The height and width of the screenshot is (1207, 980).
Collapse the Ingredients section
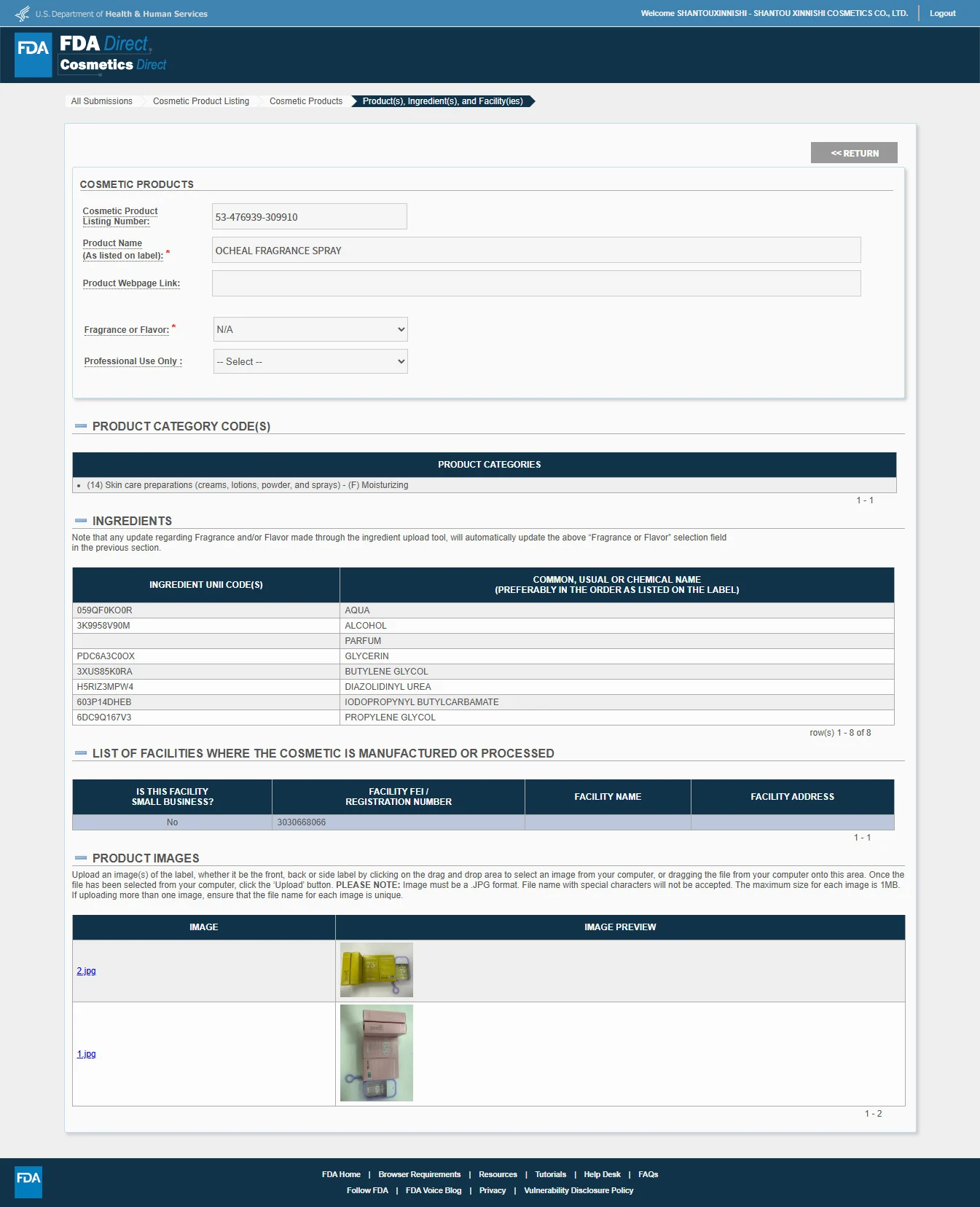(x=81, y=521)
